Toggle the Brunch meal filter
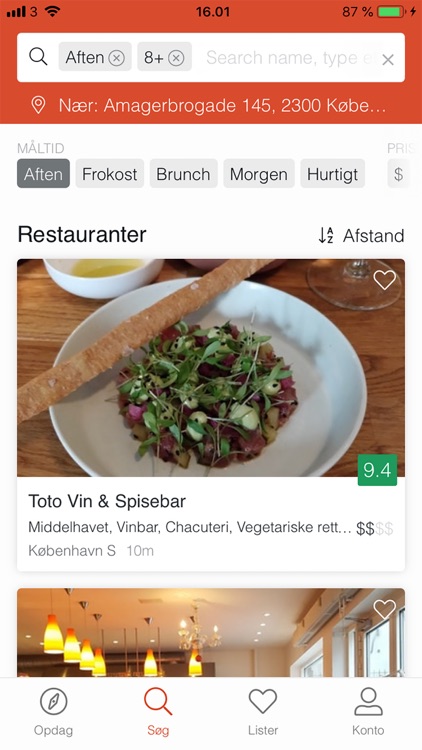422x750 pixels. 183,174
